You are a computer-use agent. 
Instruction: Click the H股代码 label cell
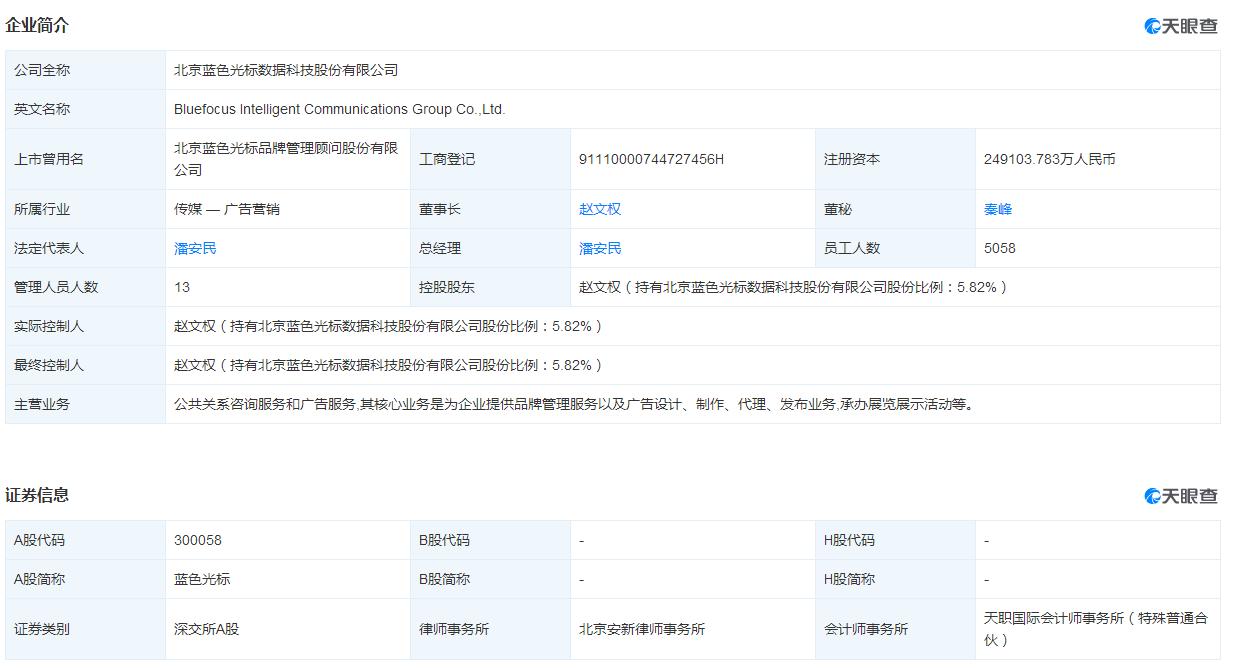pos(896,540)
